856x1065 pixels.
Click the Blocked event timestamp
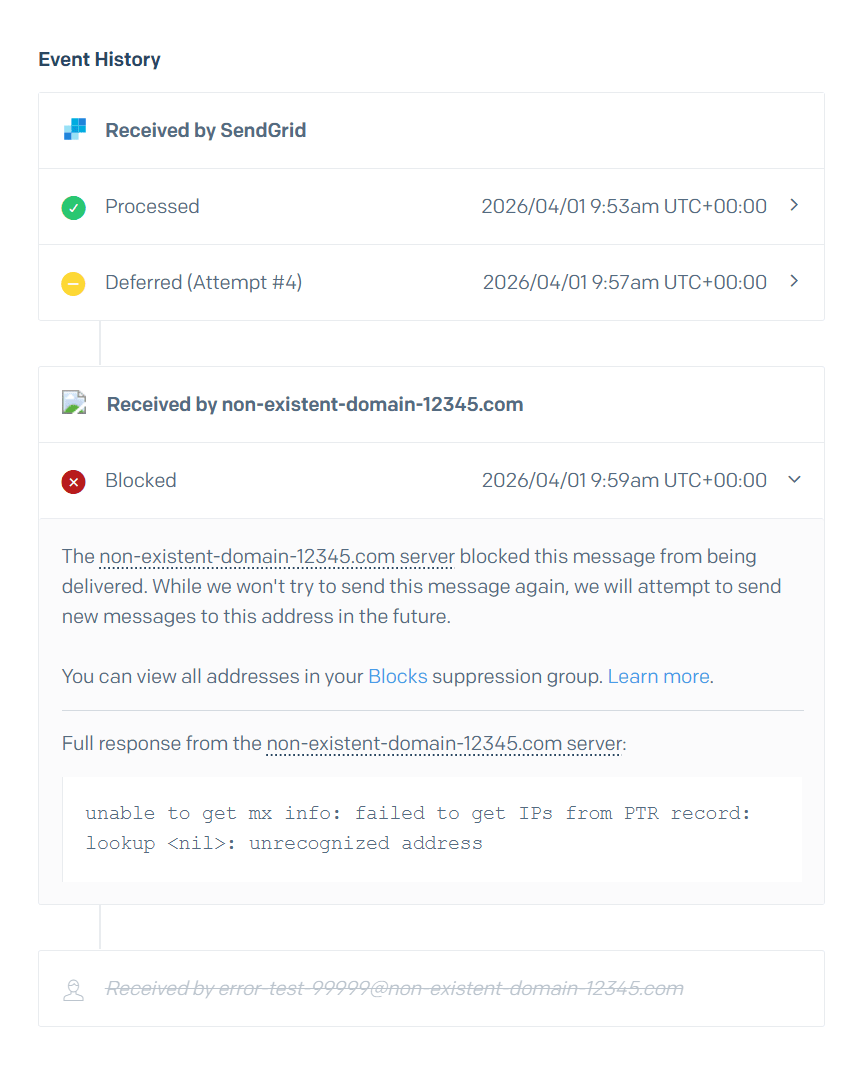[625, 480]
